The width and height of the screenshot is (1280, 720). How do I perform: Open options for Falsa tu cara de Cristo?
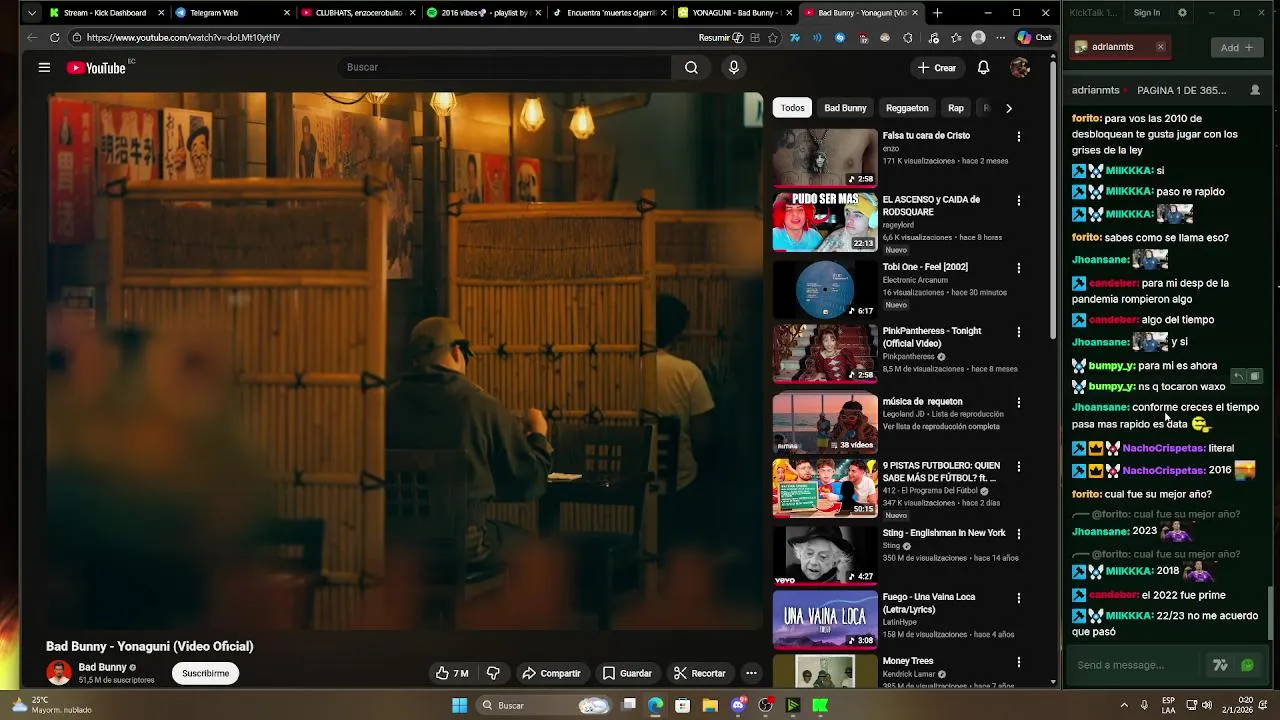click(x=1019, y=136)
